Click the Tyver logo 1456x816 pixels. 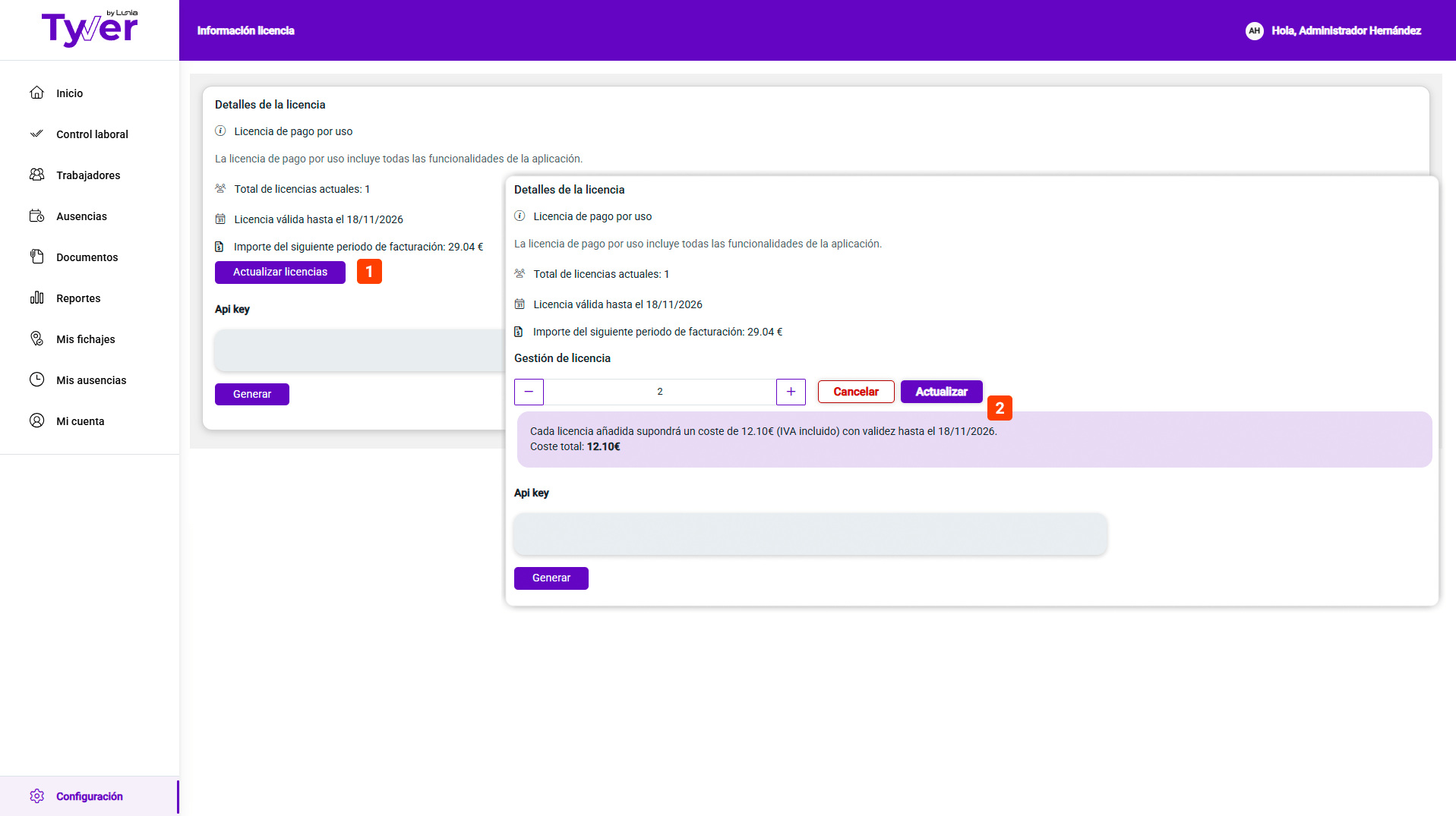90,29
